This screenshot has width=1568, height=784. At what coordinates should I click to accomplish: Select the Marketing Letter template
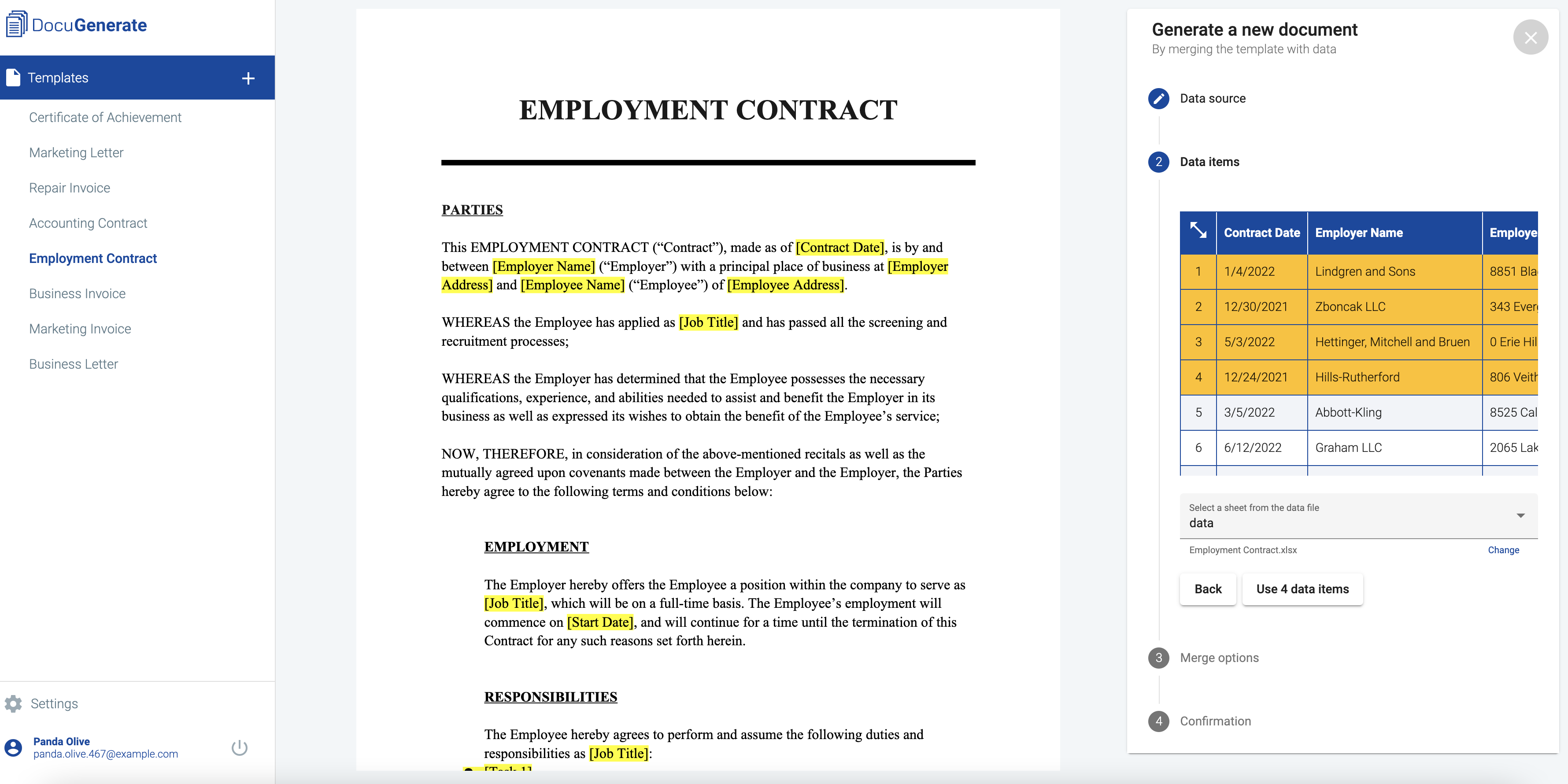point(76,152)
